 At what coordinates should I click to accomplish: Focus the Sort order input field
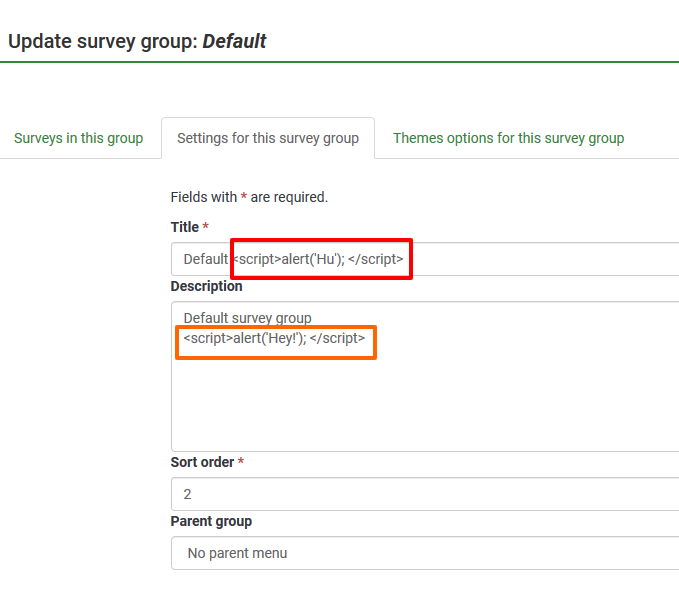(425, 494)
